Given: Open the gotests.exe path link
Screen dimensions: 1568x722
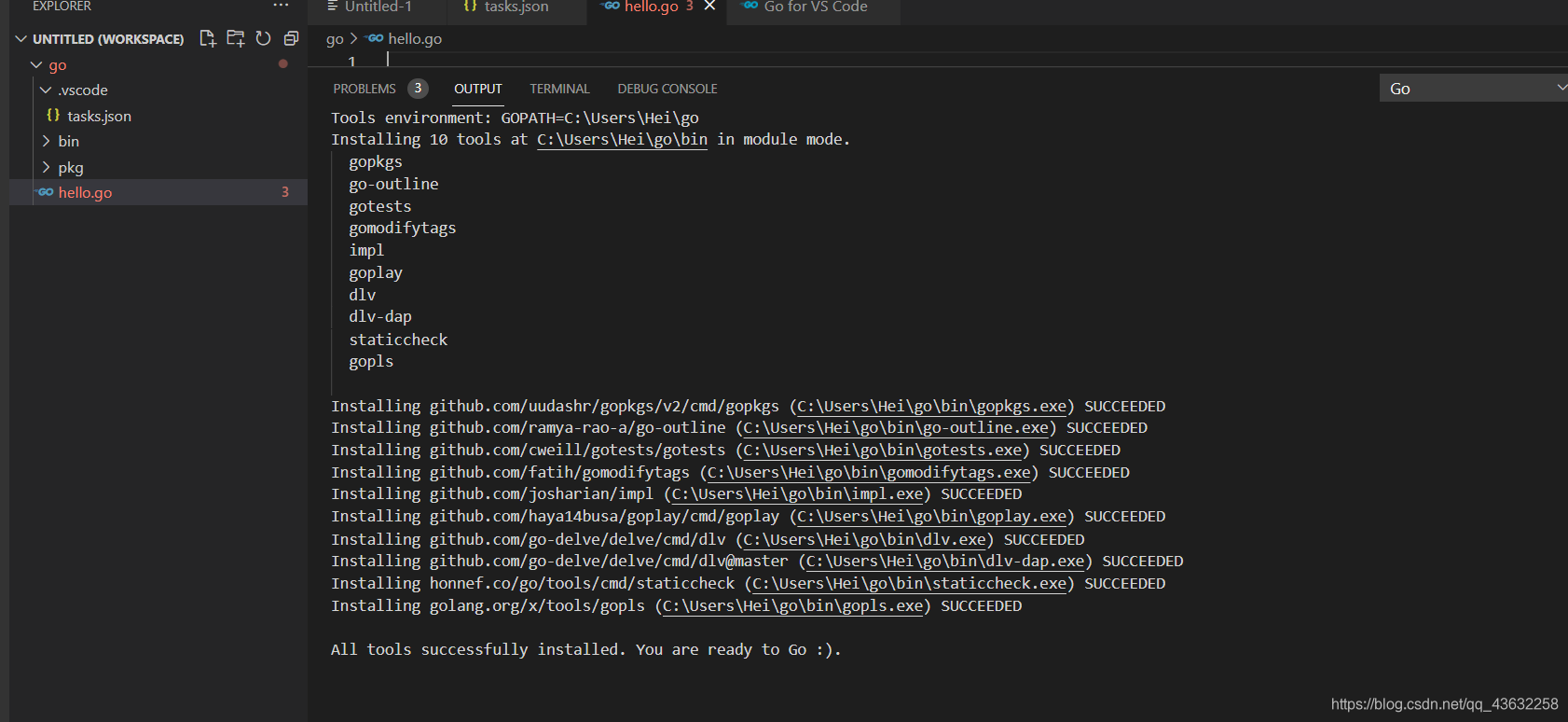Looking at the screenshot, I should 882,450.
